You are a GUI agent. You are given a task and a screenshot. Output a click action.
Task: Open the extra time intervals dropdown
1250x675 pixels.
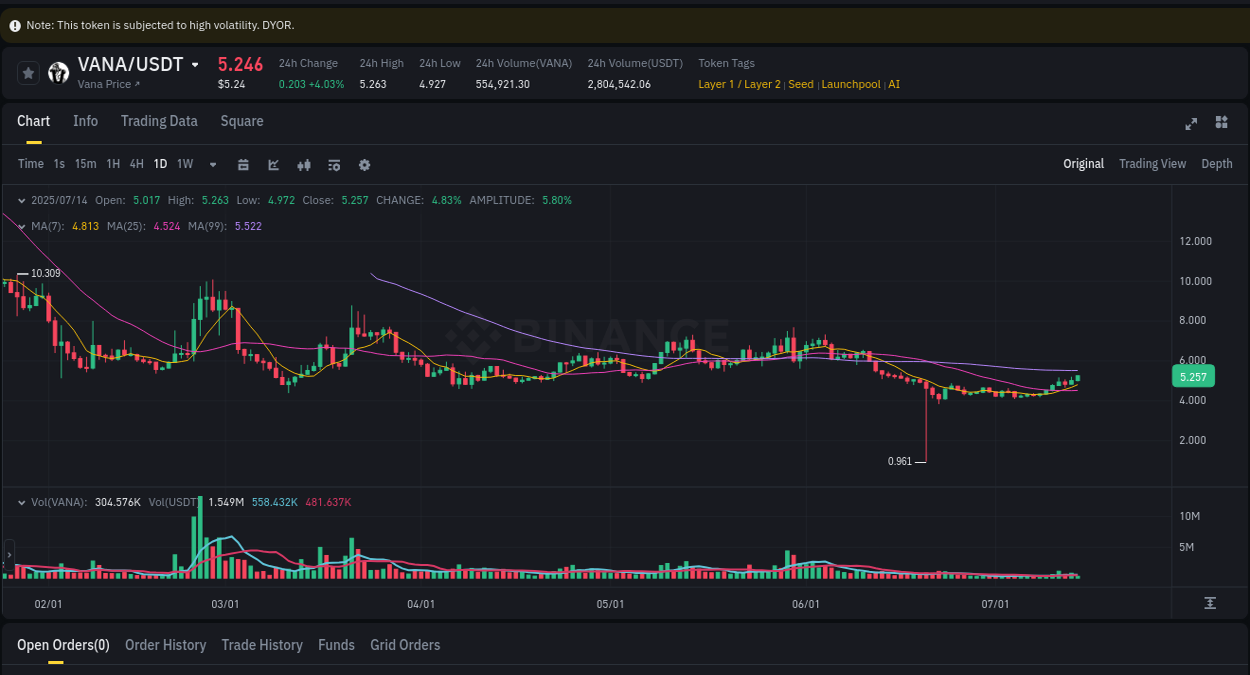[211, 164]
